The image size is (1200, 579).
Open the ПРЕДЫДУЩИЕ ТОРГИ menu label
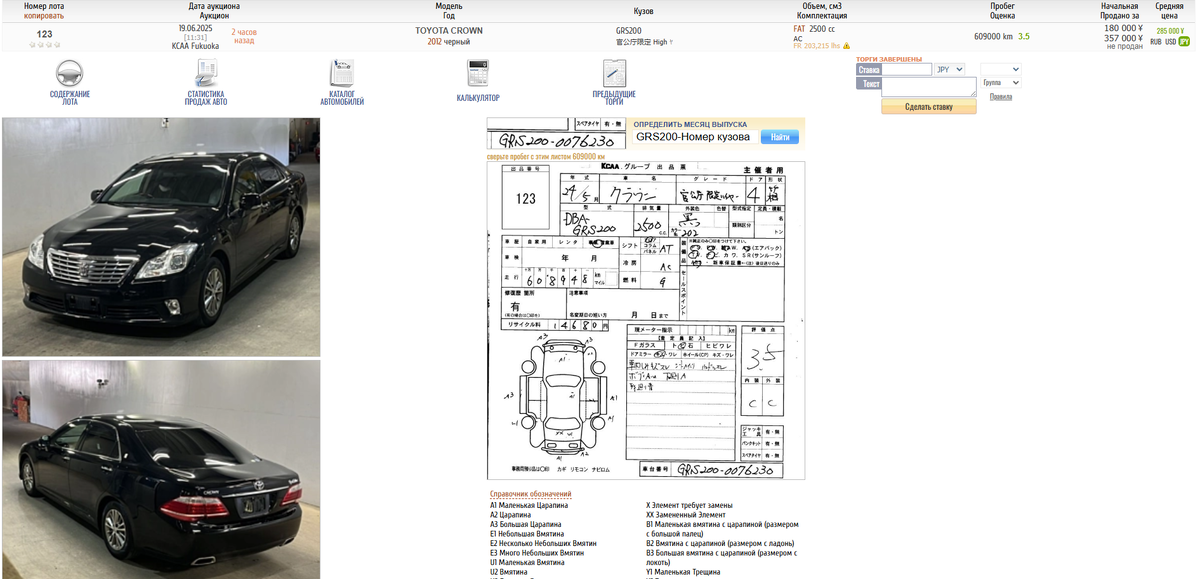[614, 98]
